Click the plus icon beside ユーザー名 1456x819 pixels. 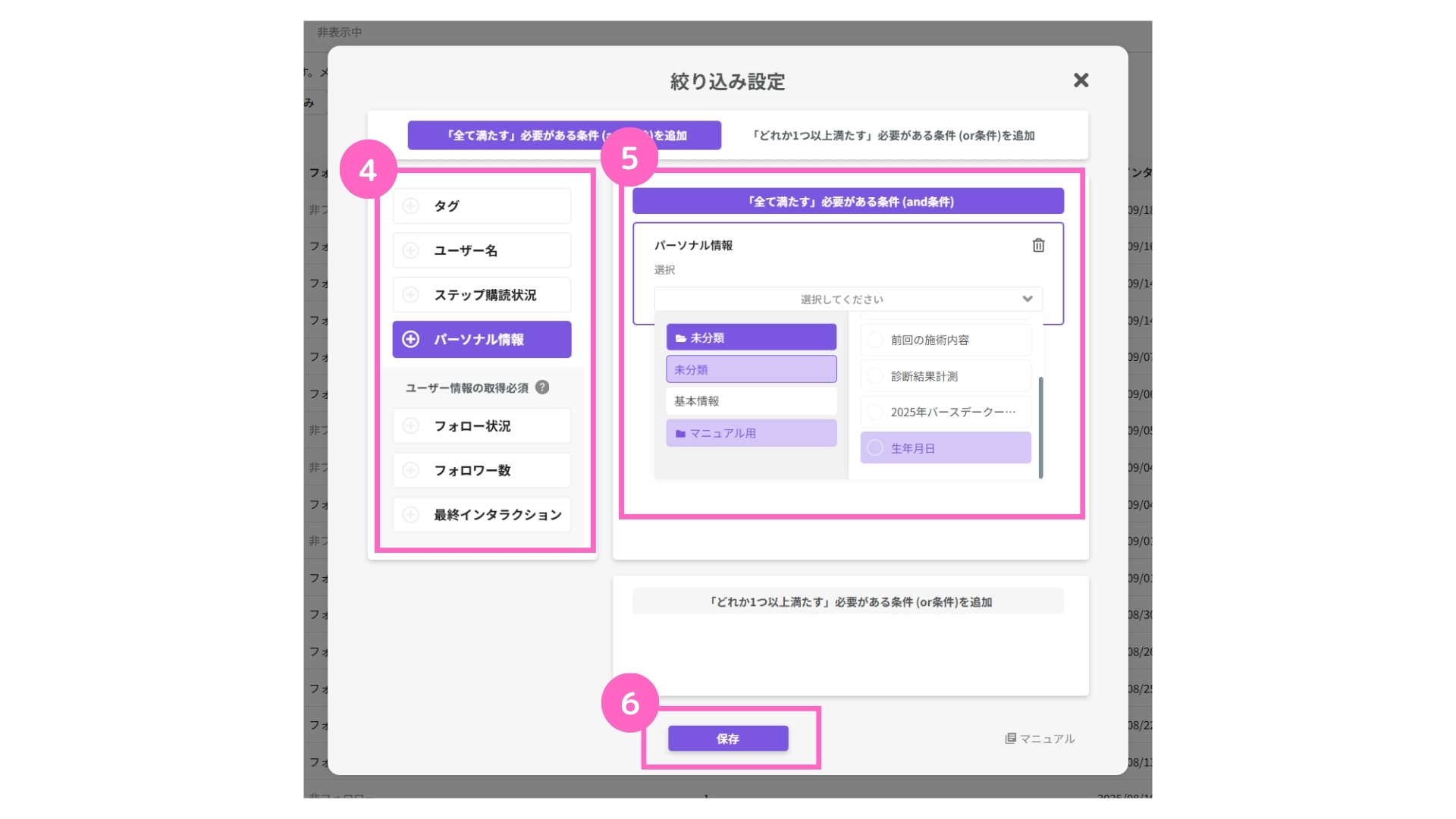tap(410, 250)
